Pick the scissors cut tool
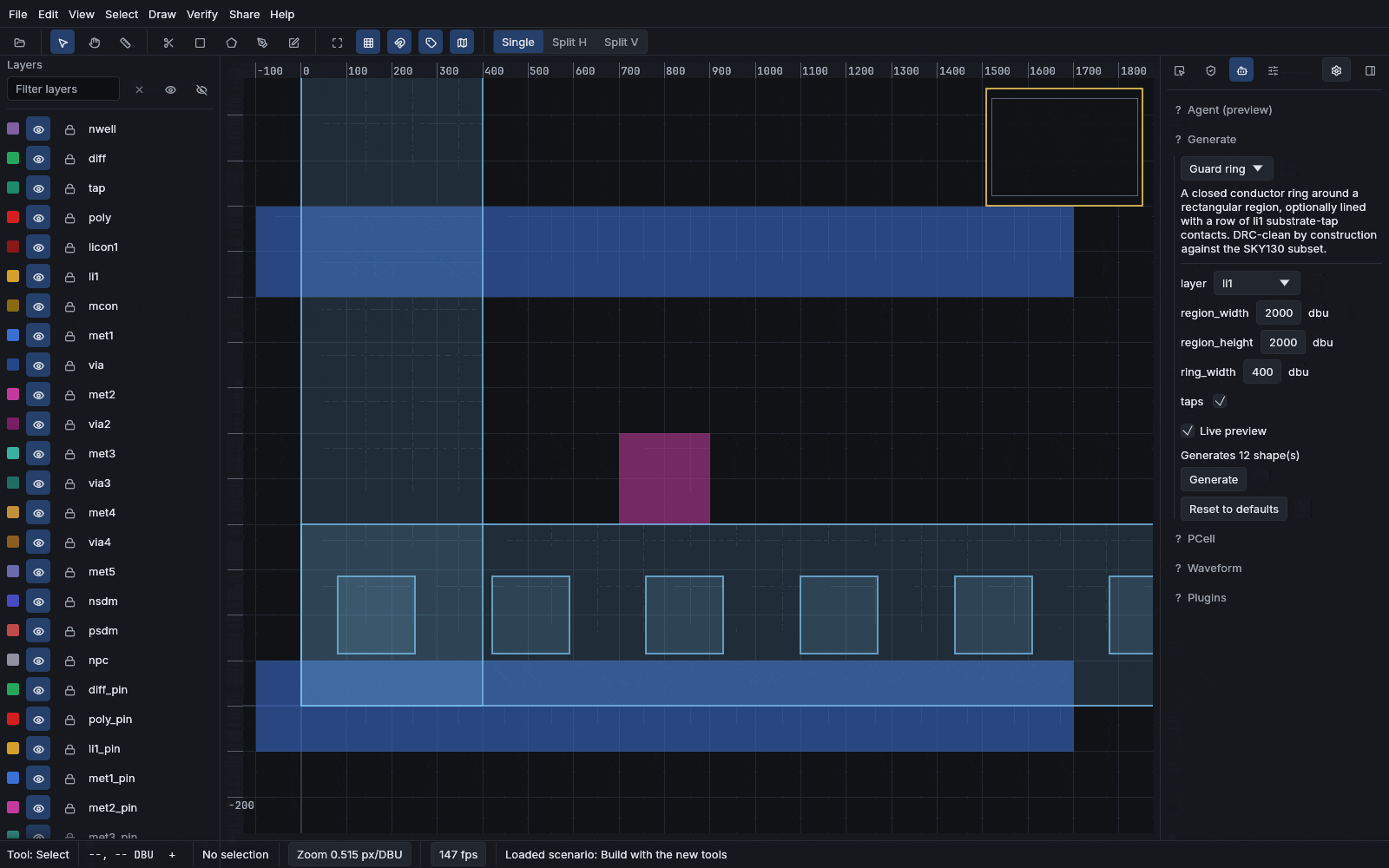Screen dimensions: 1389x868 click(x=168, y=43)
